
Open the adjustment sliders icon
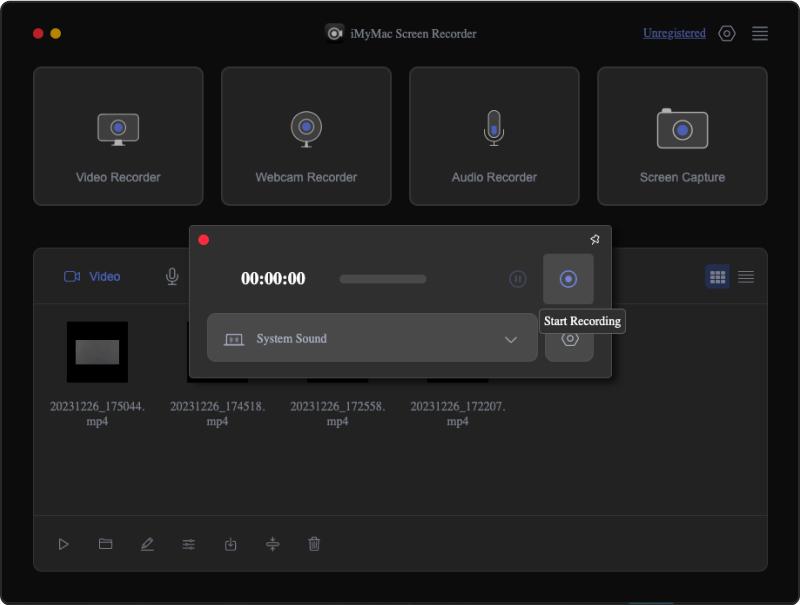[189, 544]
